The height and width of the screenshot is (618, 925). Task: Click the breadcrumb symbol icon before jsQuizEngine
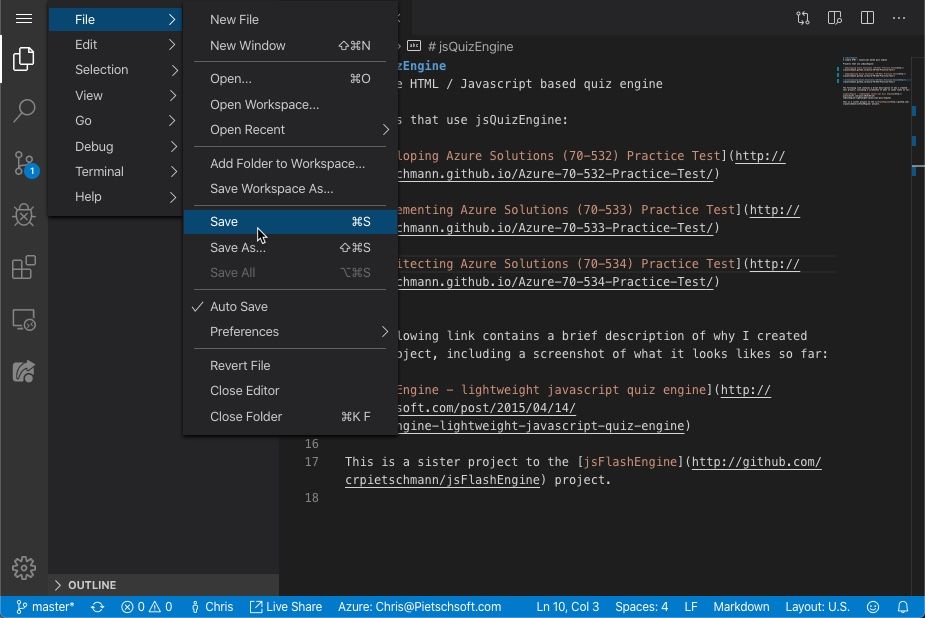(x=414, y=46)
